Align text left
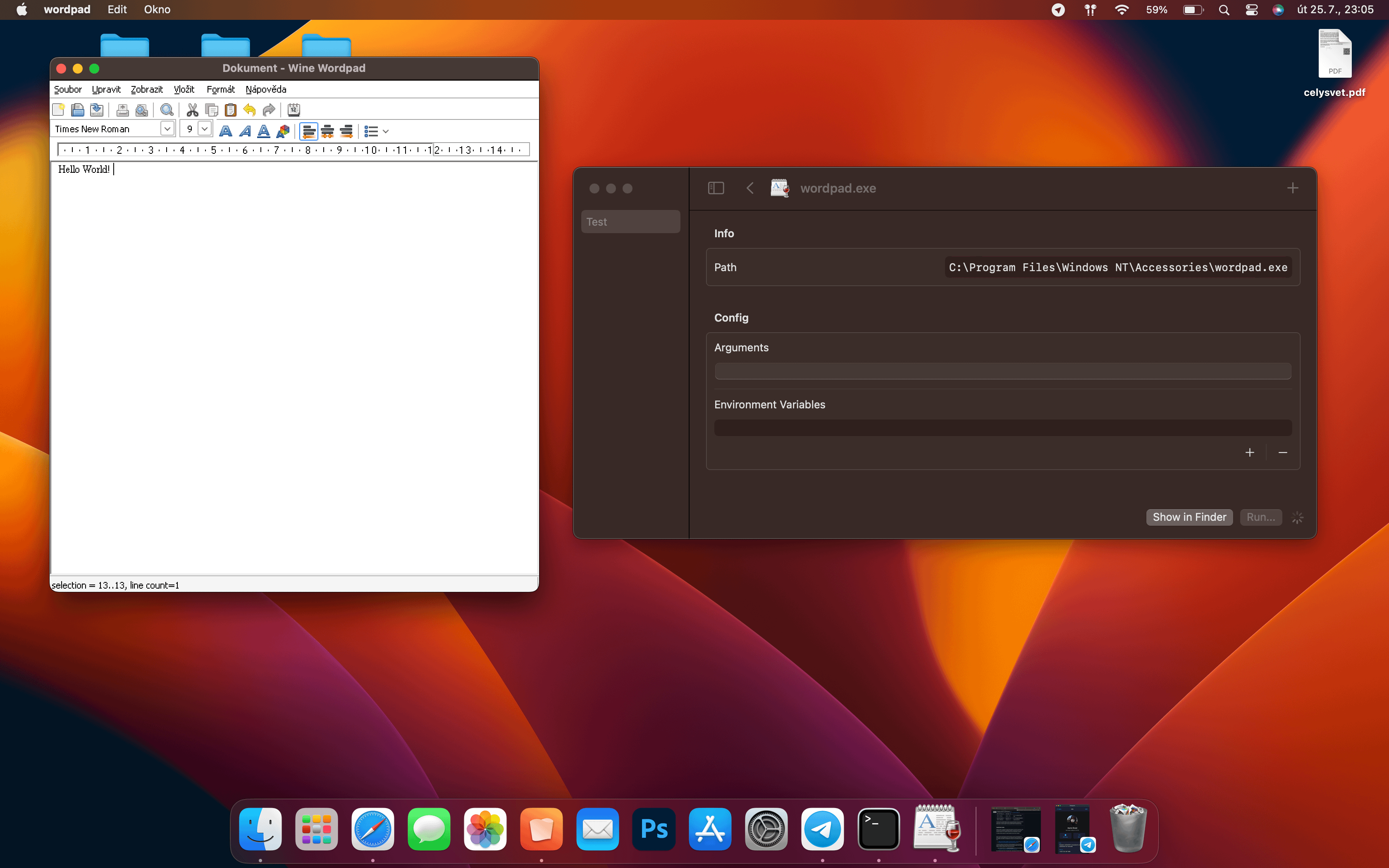The image size is (1389, 868). [309, 131]
